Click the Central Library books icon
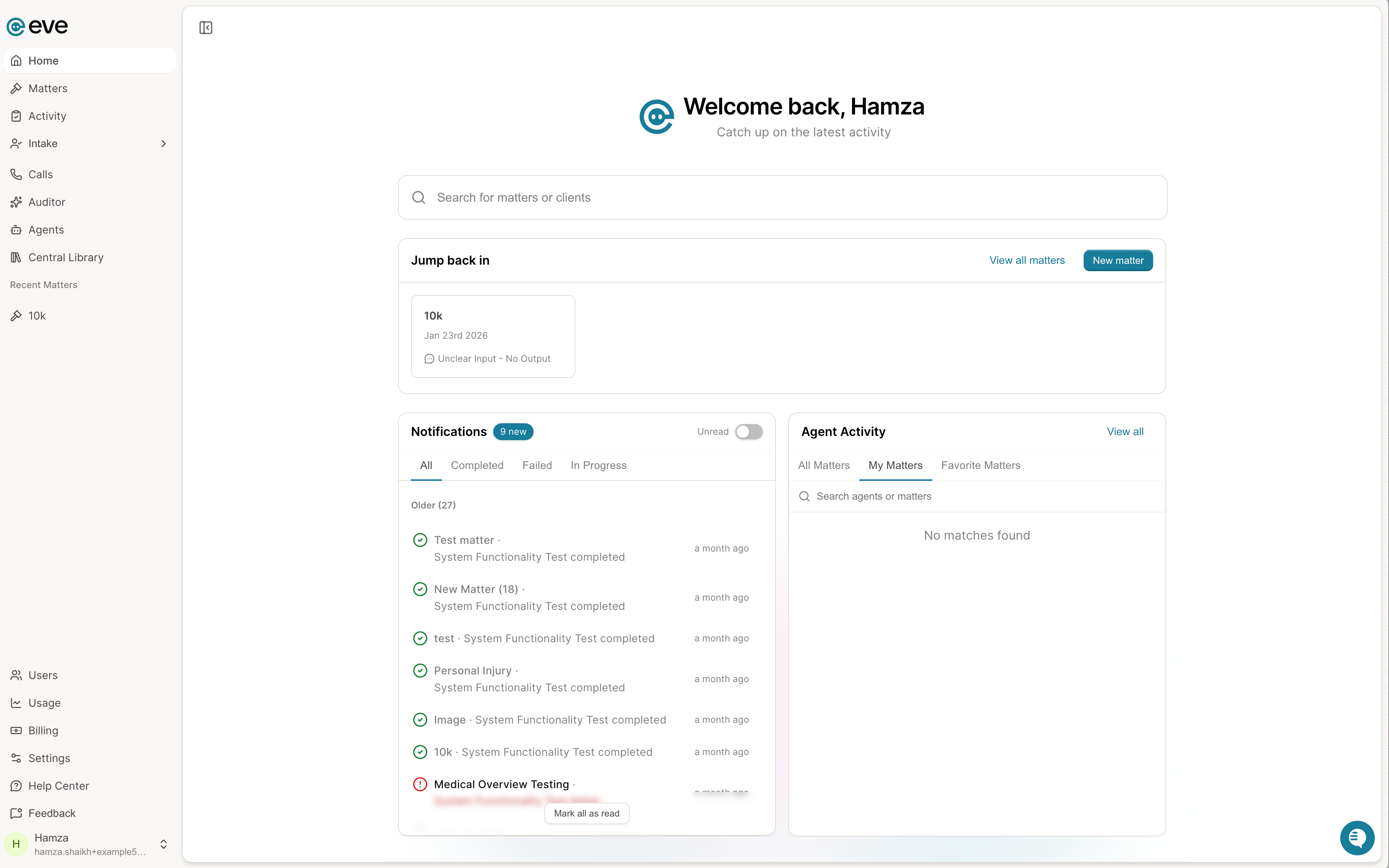 tap(16, 257)
